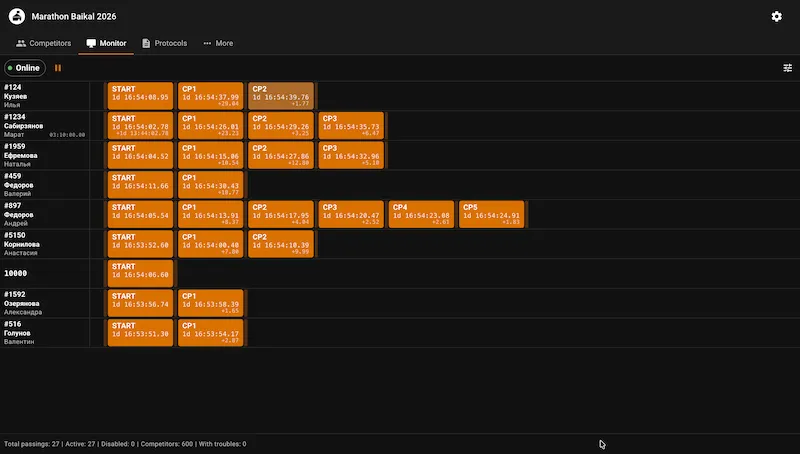Select competitor #516 Голунов row label
Screen dimensions: 800x454
(45, 333)
